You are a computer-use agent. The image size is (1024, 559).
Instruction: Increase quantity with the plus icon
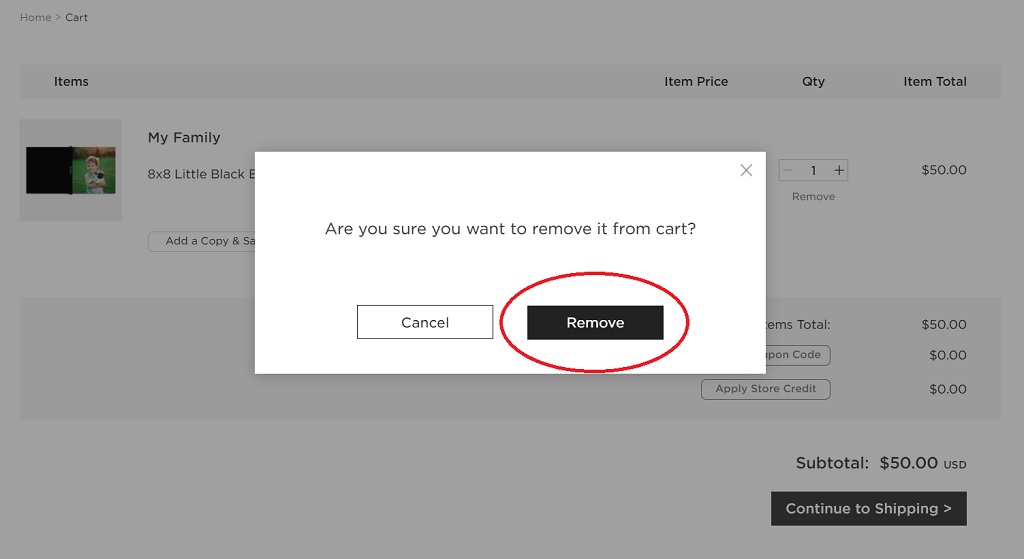click(x=839, y=170)
